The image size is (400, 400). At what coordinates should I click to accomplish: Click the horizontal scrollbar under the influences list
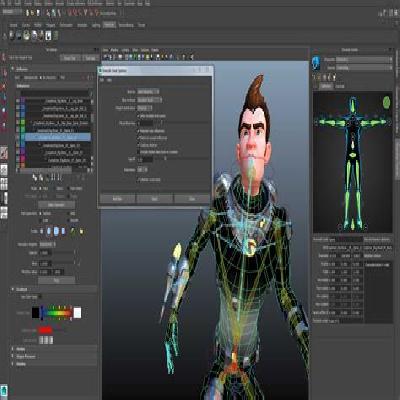(x=45, y=170)
